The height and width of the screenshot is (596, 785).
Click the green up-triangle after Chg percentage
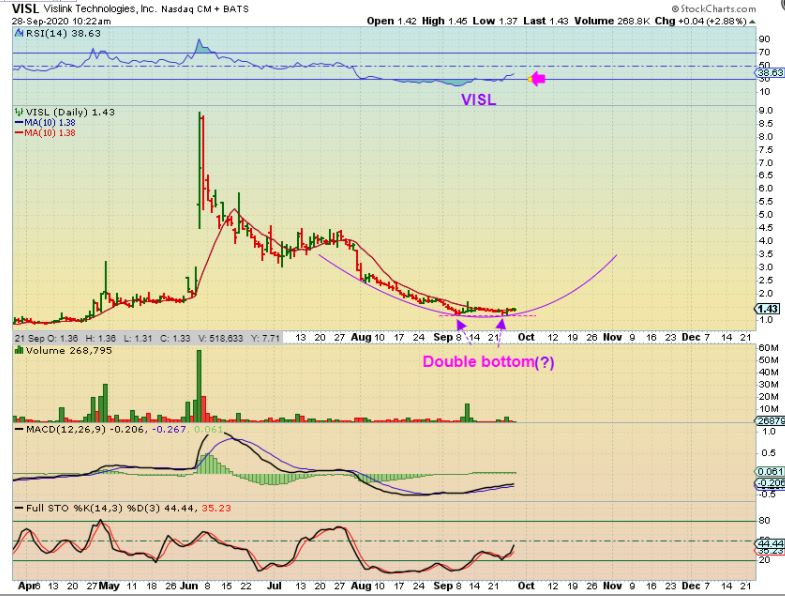[752, 22]
